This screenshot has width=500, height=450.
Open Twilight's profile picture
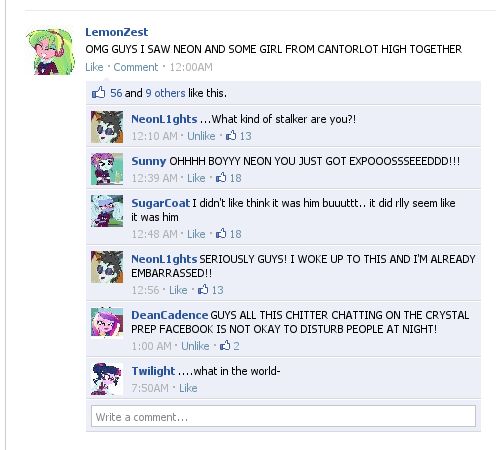(x=107, y=379)
